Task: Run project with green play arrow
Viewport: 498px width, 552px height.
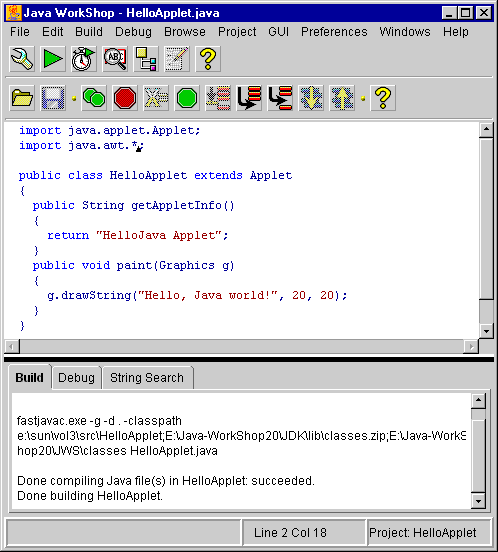Action: tap(53, 59)
